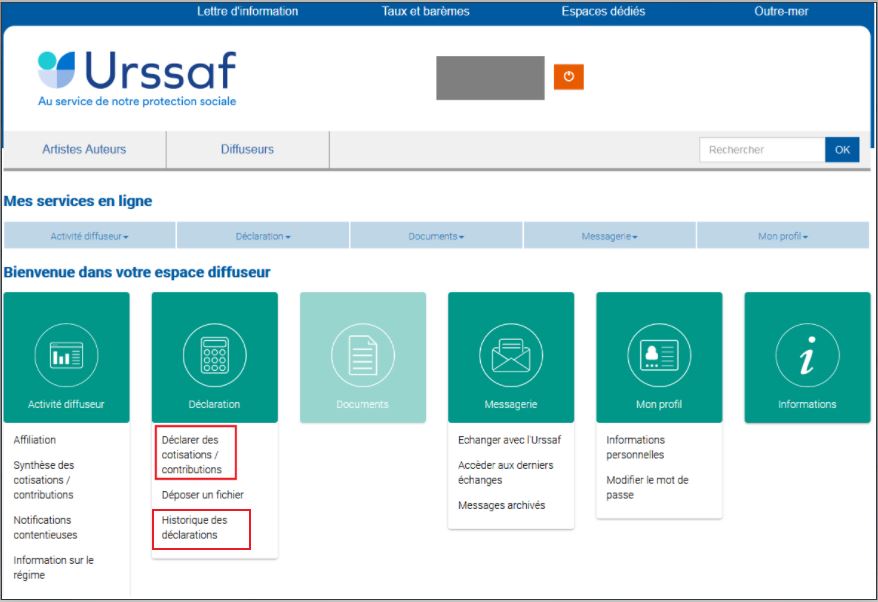Switch to the Diffuseurs tab
This screenshot has height=602, width=878.
247,150
